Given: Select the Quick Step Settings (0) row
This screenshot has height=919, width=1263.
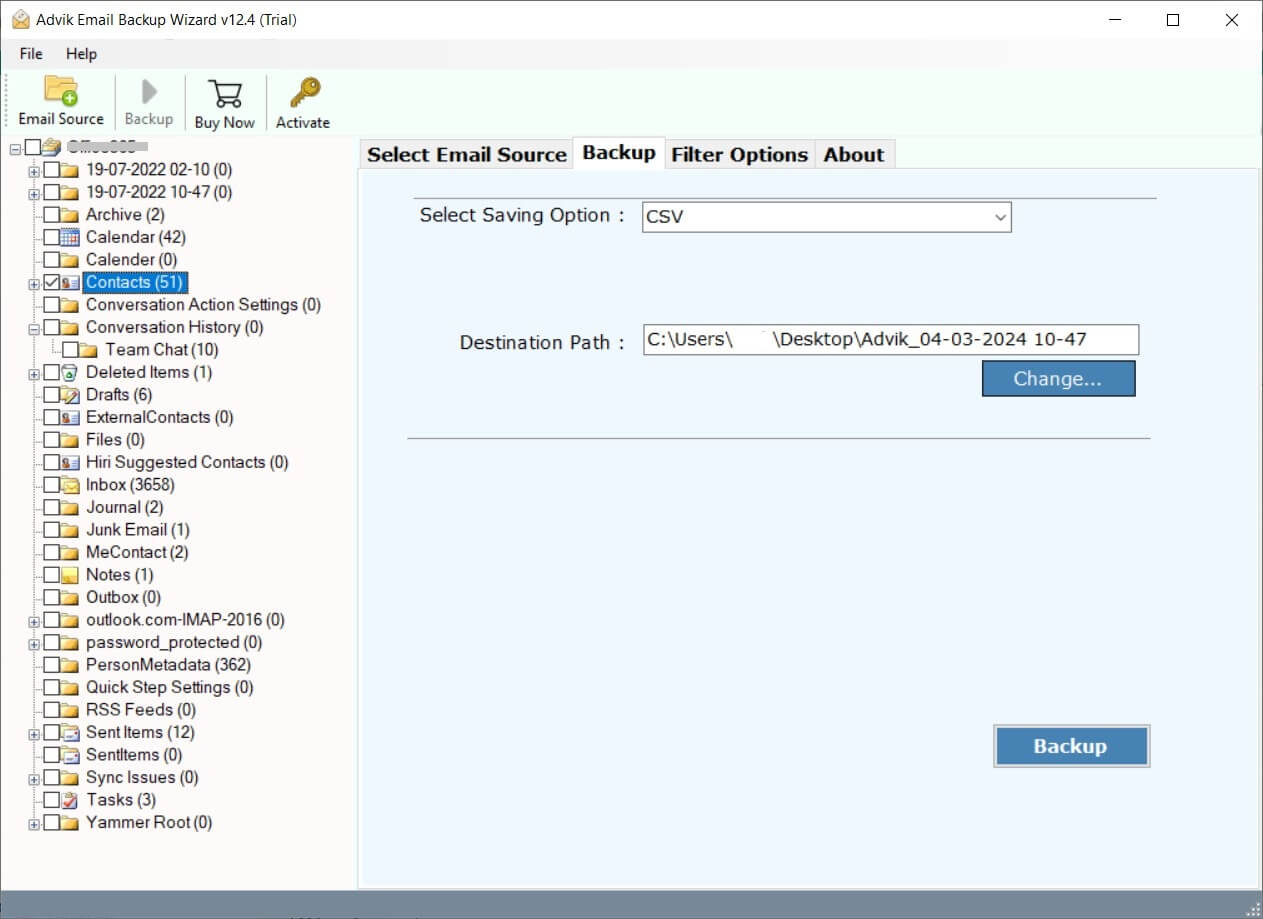Looking at the screenshot, I should point(170,687).
